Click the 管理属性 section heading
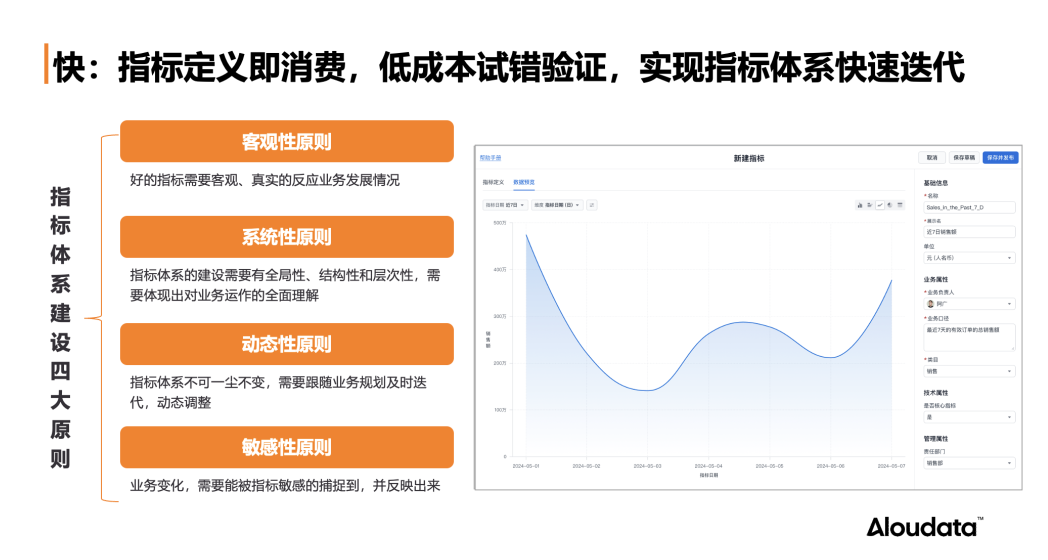 [x=936, y=439]
